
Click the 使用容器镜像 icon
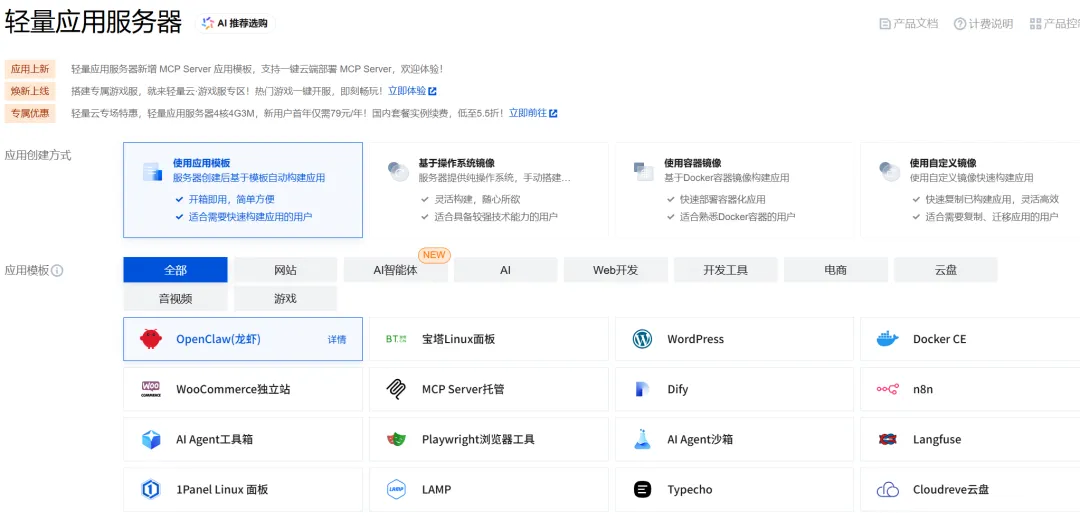pyautogui.click(x=643, y=171)
